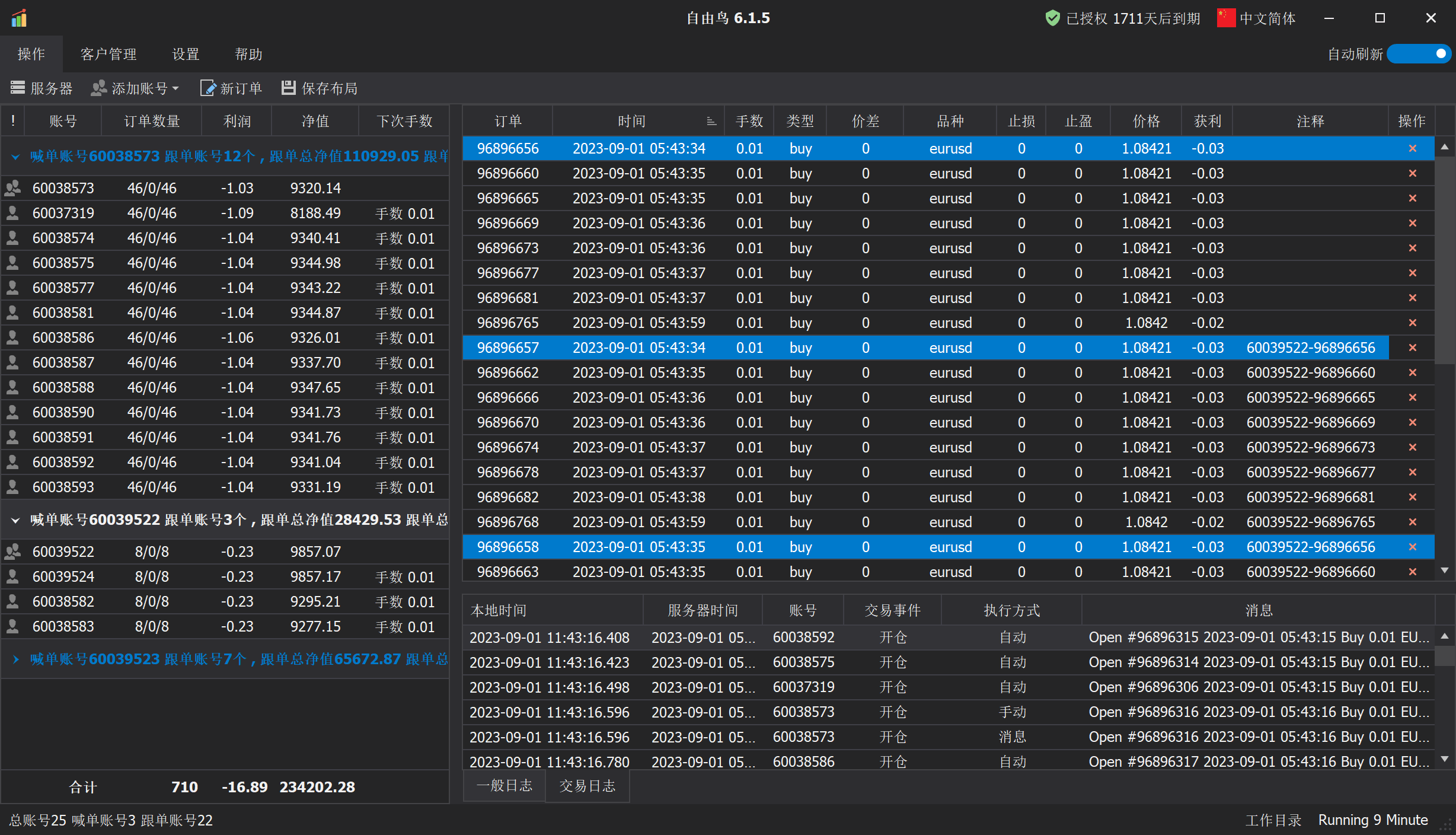This screenshot has width=1456, height=835.
Task: Click user icon for account 60038593
Action: coord(12,487)
